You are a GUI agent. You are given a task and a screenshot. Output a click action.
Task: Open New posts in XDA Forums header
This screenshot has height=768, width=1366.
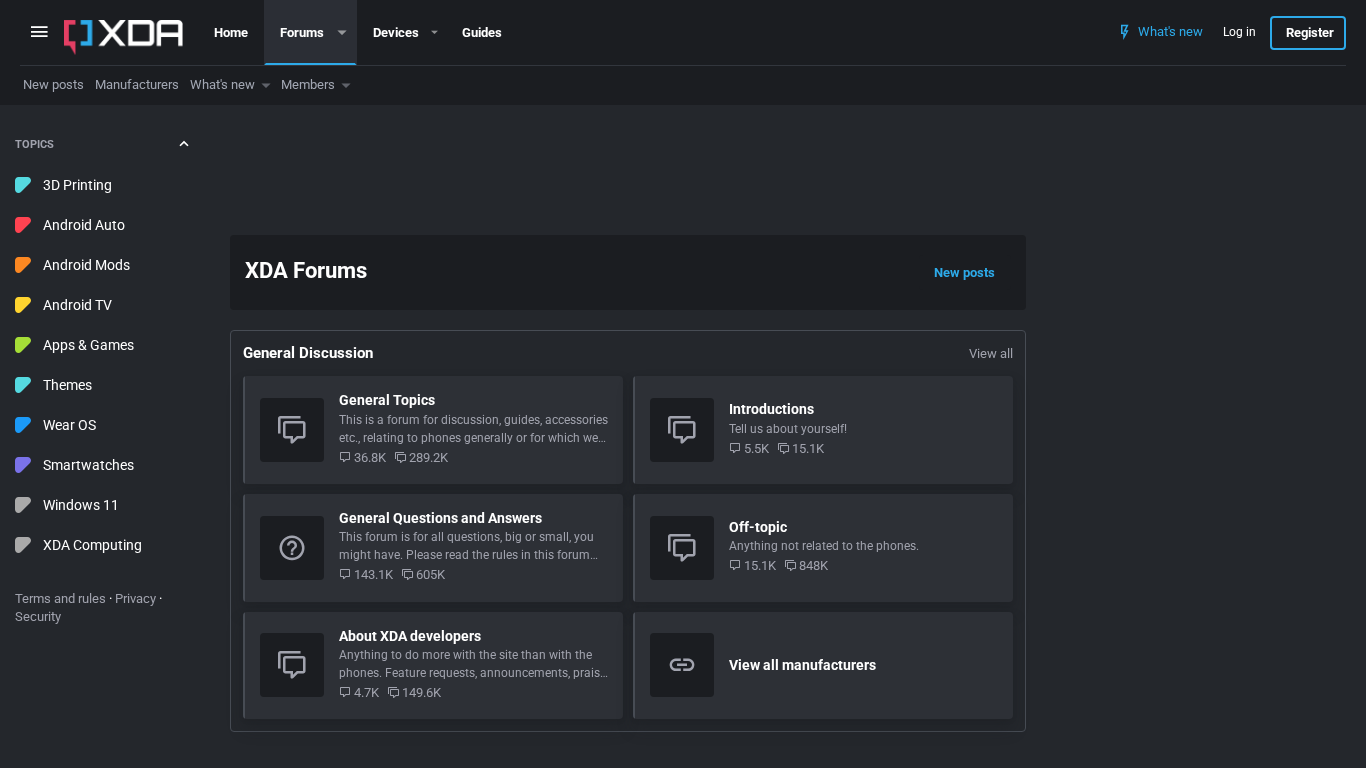tap(963, 273)
